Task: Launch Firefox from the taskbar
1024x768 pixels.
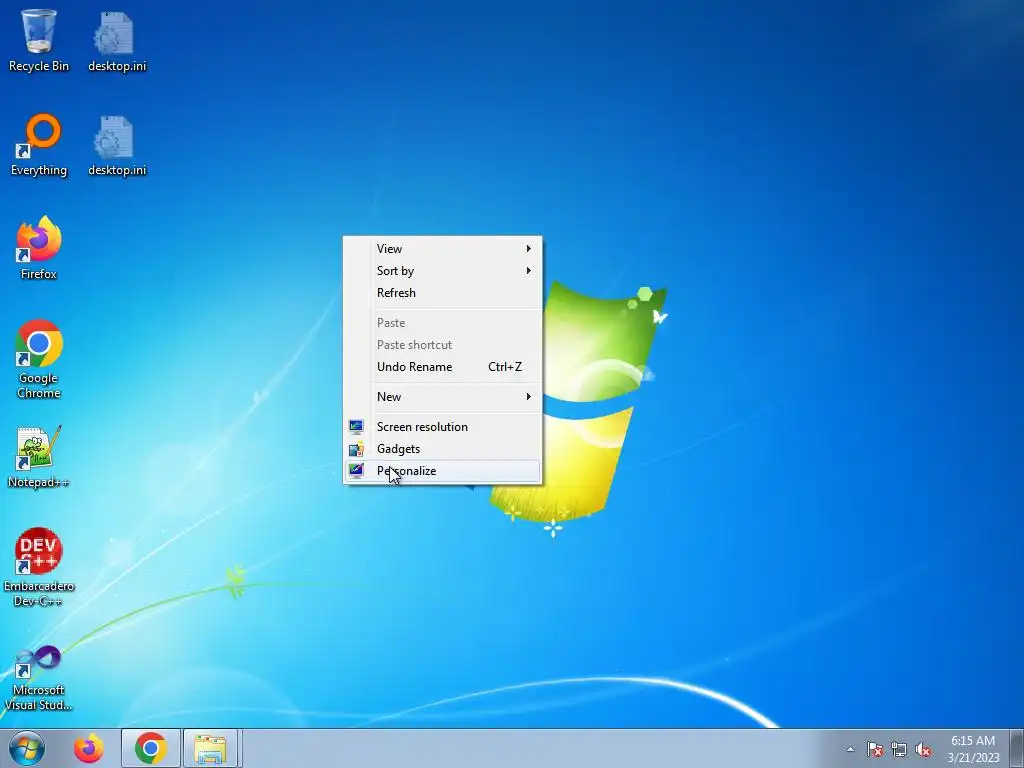Action: [x=89, y=748]
